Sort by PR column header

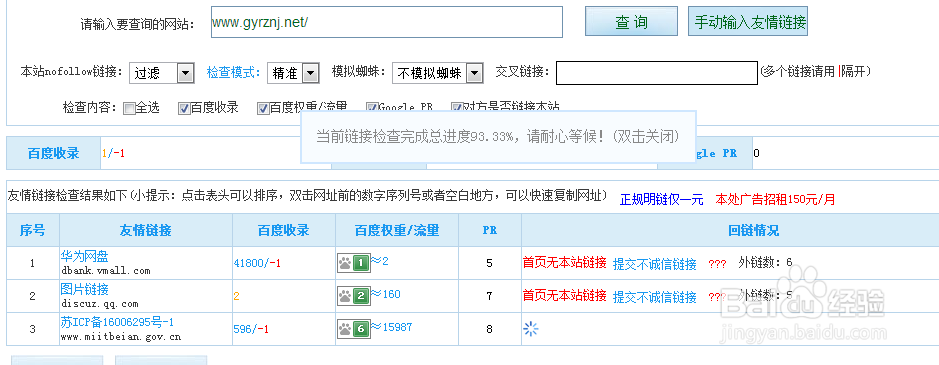490,230
